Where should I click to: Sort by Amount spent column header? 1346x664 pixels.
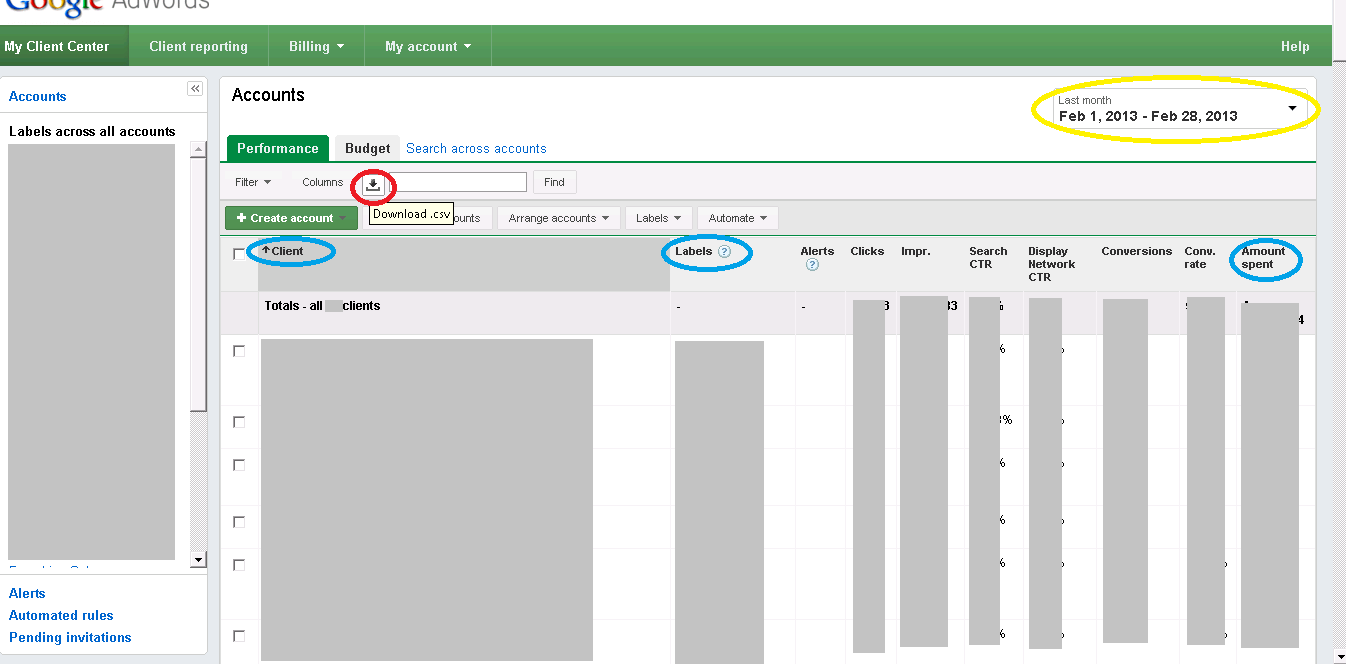click(x=1263, y=258)
